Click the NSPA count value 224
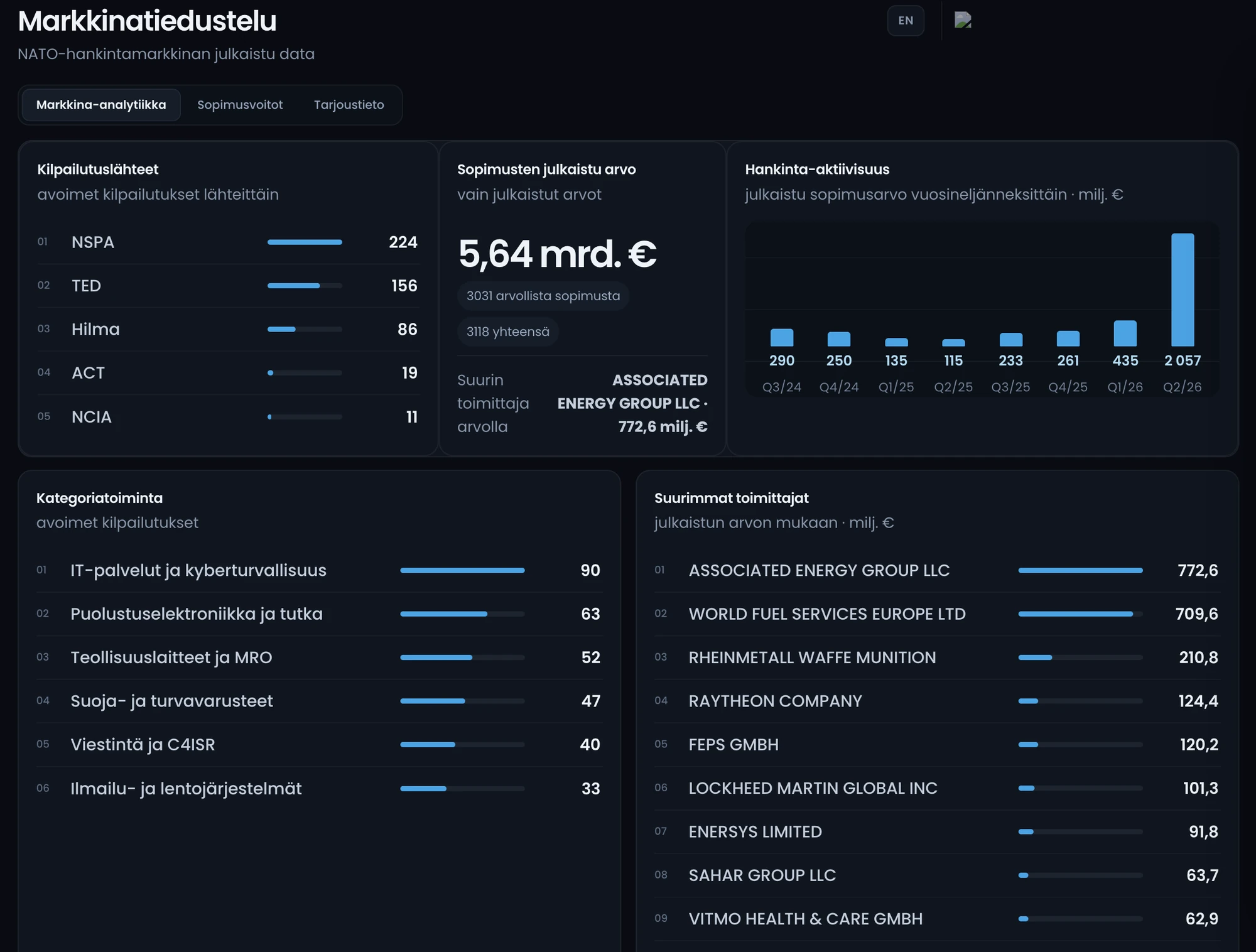This screenshot has height=952, width=1256. [403, 242]
